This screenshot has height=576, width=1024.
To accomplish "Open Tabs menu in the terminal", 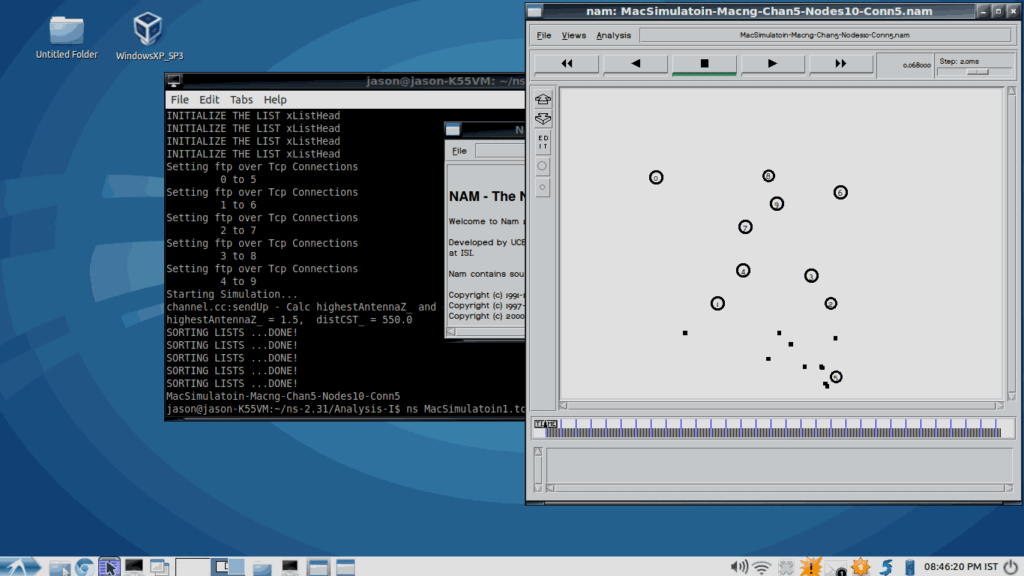I will coord(241,100).
